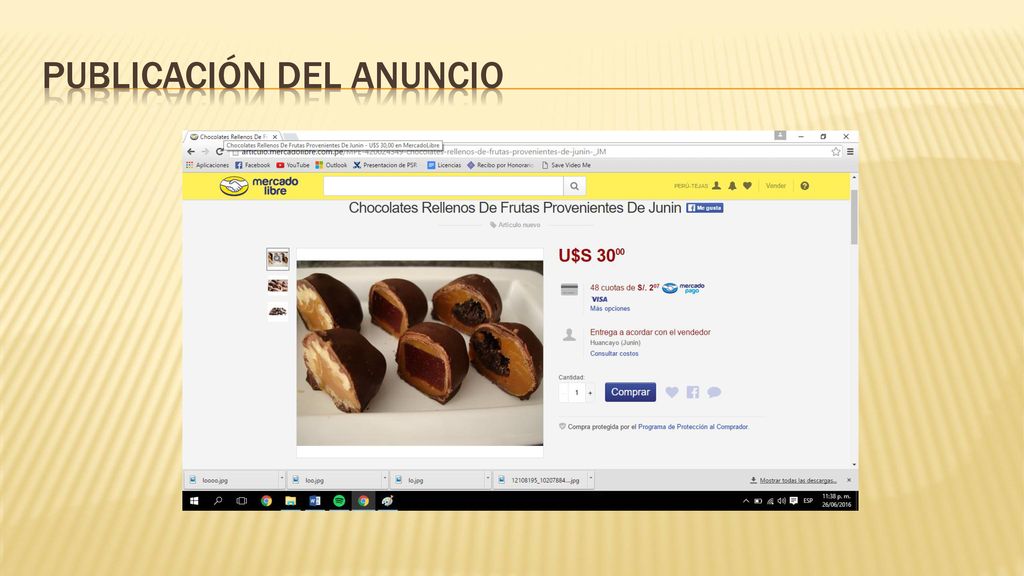
Task: Increase quantity with plus button
Action: 590,392
